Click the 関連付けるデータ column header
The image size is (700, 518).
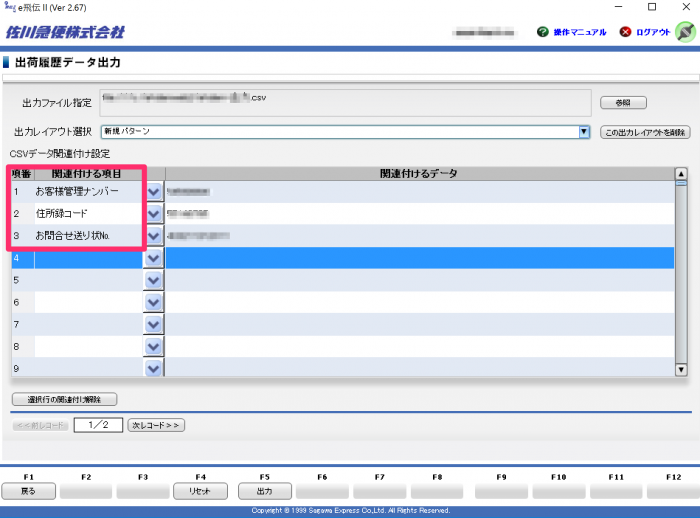[419, 174]
